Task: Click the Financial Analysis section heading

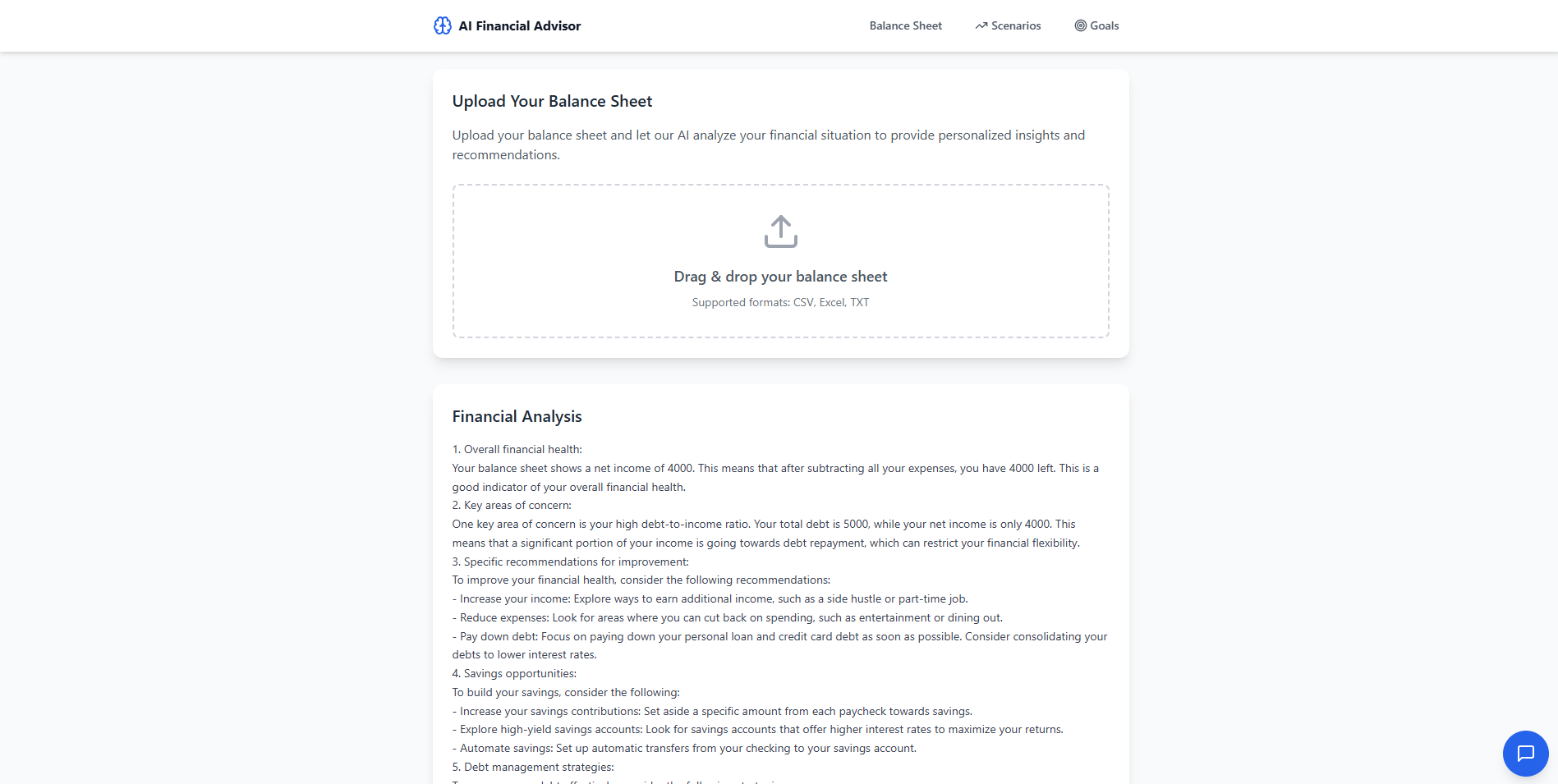Action: (517, 416)
